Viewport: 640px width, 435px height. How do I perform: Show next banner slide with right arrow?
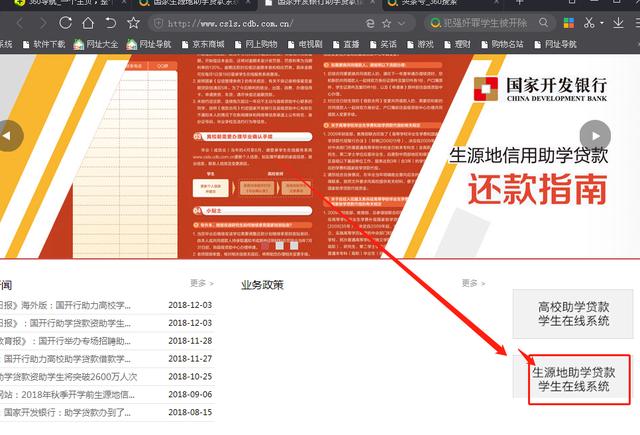click(595, 136)
